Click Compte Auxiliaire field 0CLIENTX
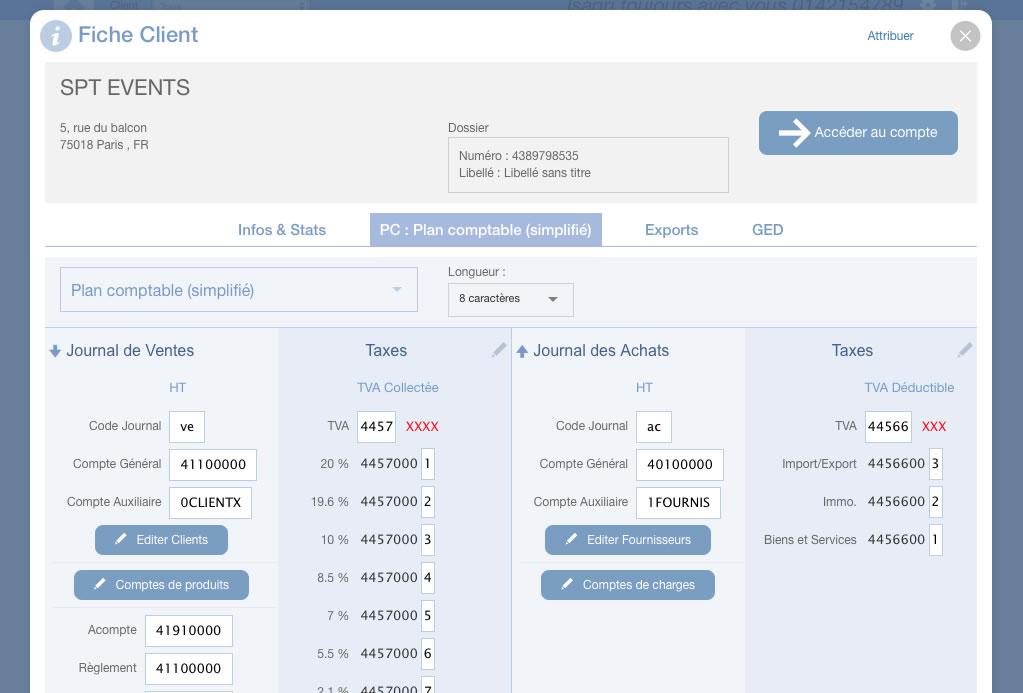This screenshot has width=1023, height=693. (210, 502)
